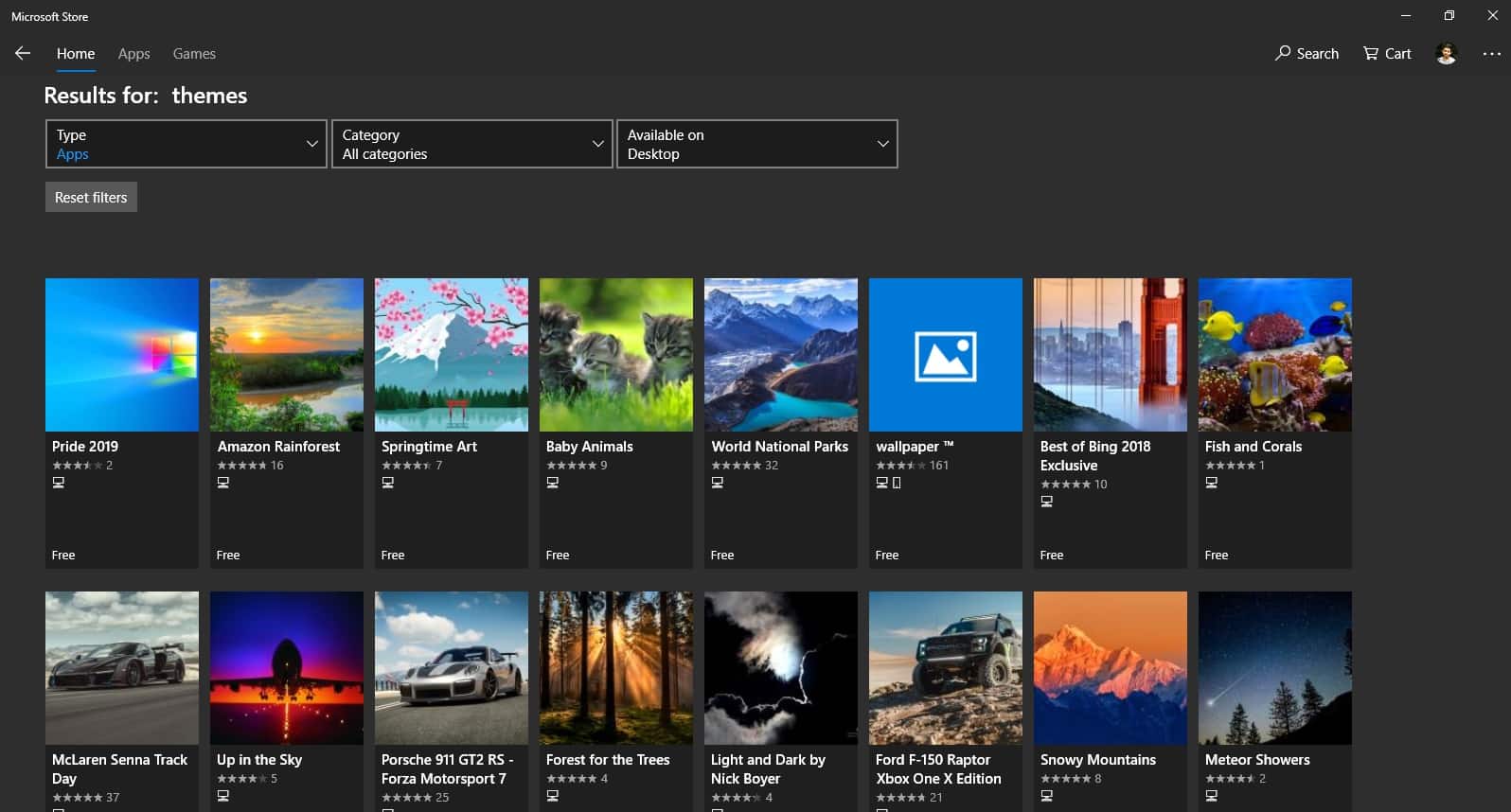Open the three-dot more options menu
Viewport: 1511px width, 812px height.
[1491, 54]
